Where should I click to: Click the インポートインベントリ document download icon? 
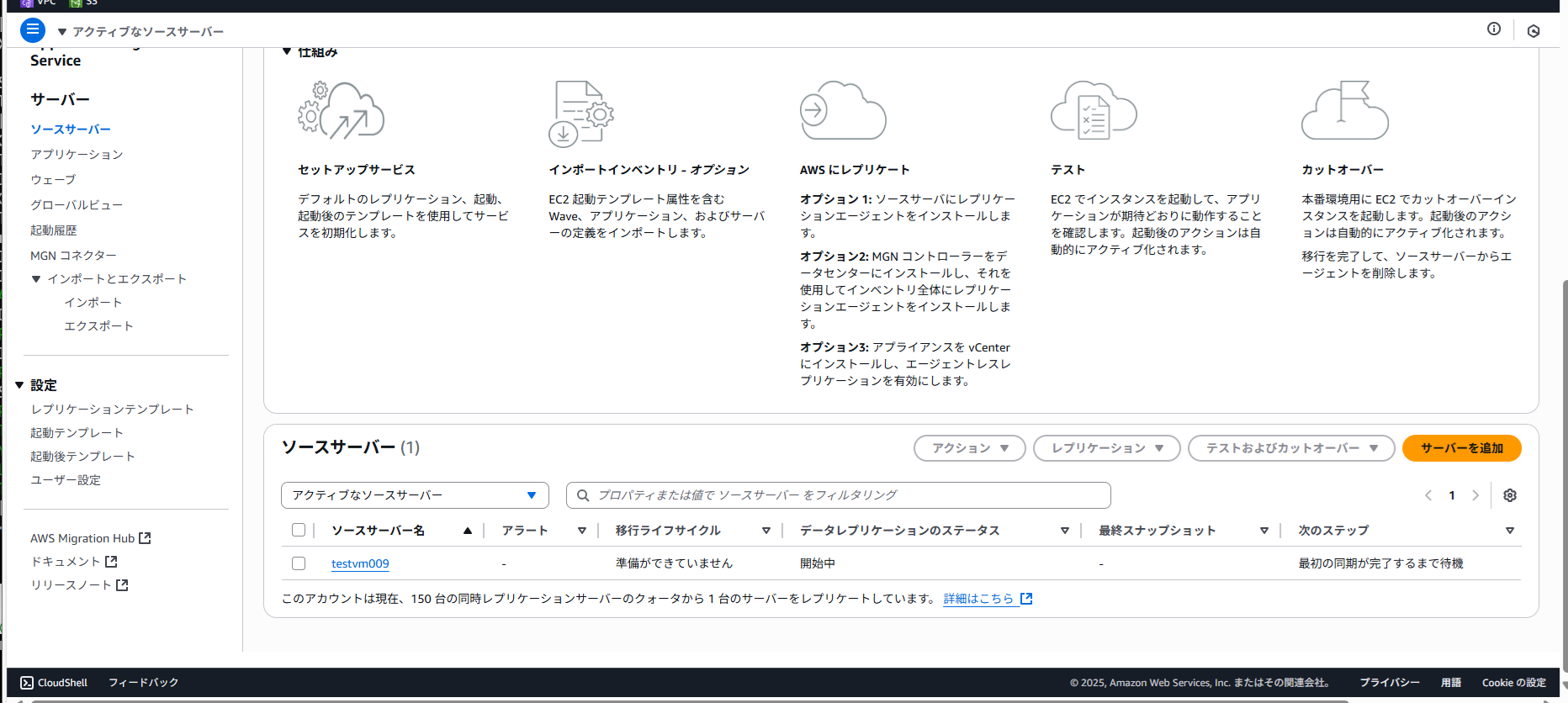581,114
